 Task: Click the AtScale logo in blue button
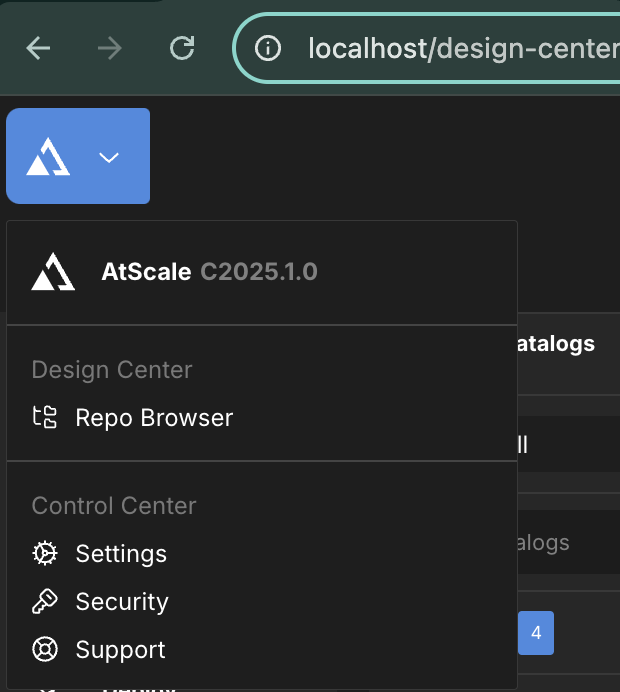click(x=48, y=157)
